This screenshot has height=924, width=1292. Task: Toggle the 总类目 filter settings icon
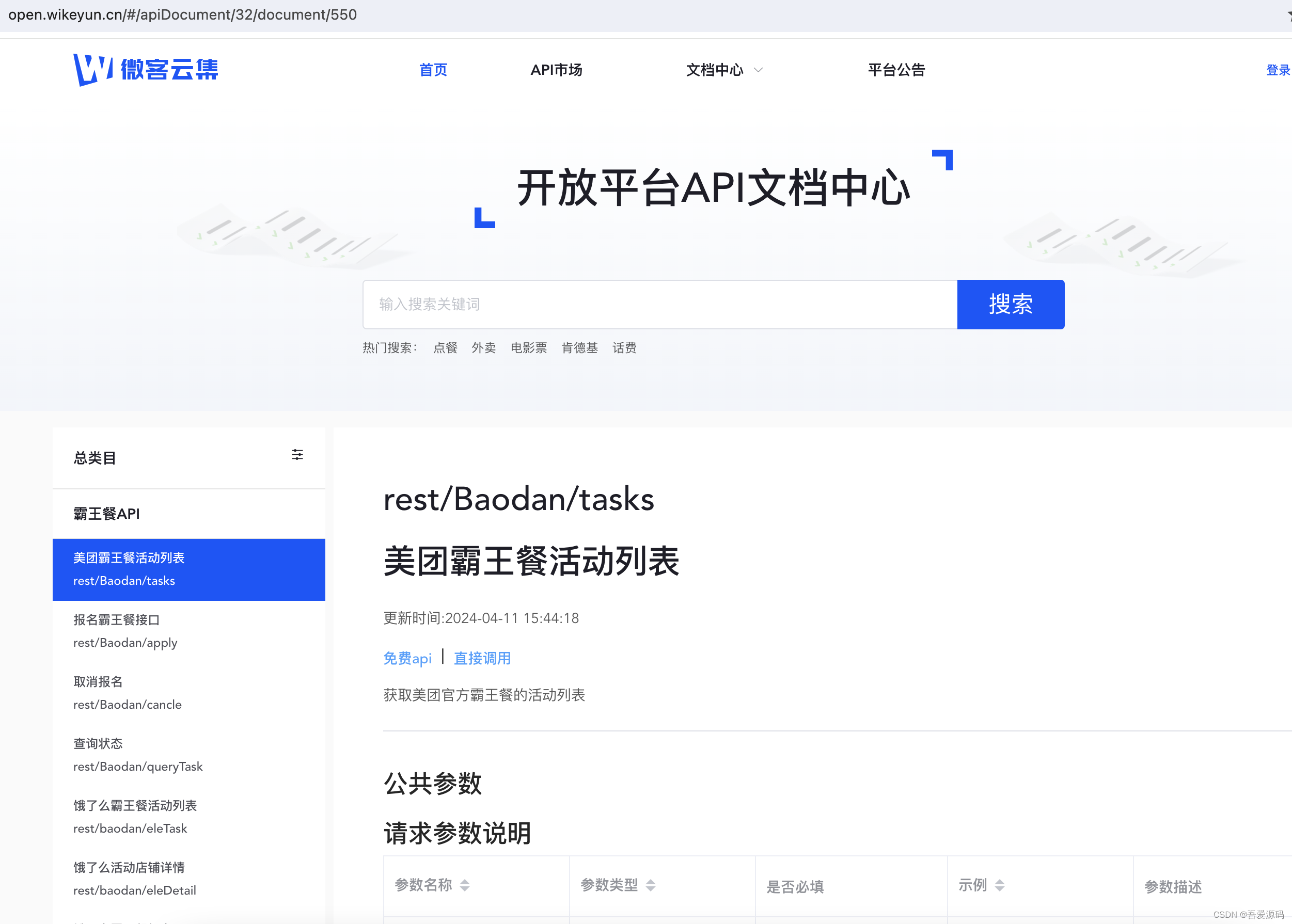point(297,455)
